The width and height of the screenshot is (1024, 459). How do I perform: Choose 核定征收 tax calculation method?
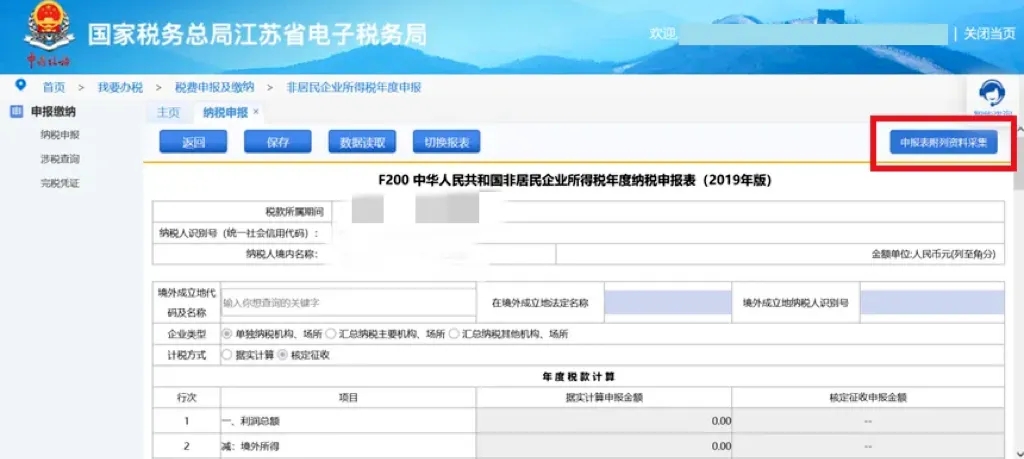[x=282, y=355]
